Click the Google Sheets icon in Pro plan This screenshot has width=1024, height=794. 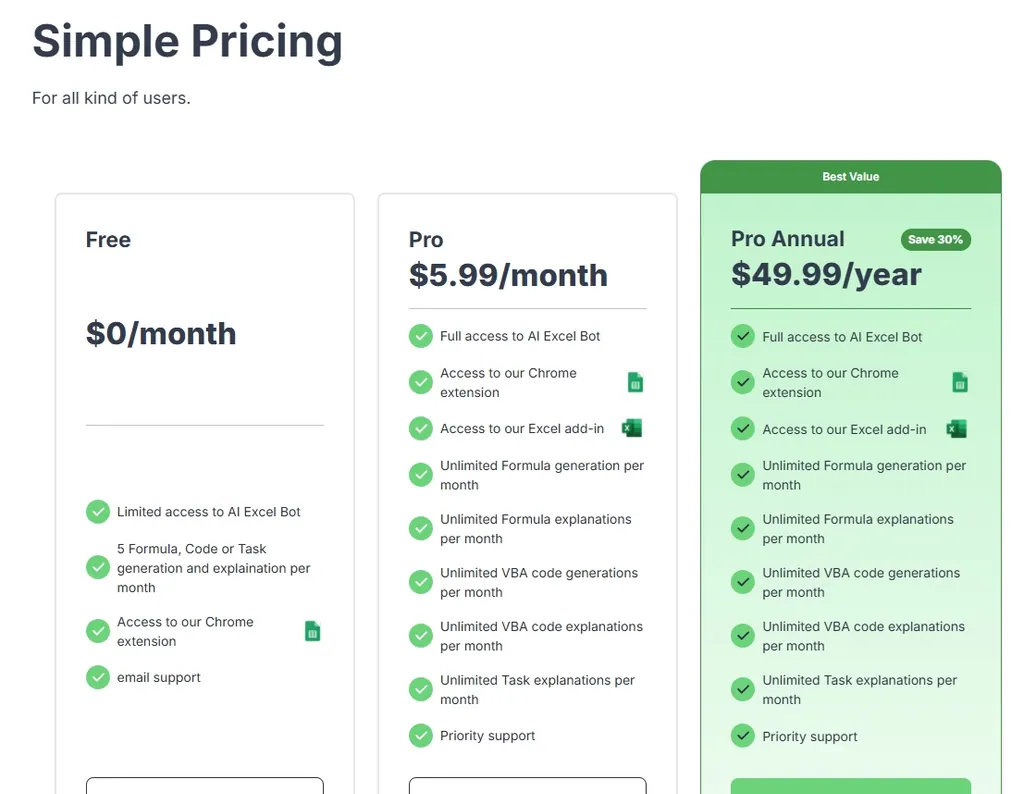tap(635, 382)
